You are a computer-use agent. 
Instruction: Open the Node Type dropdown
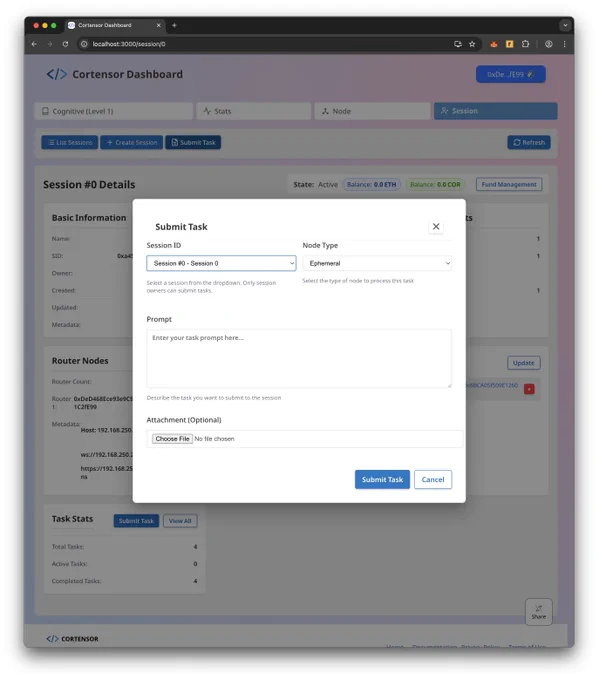pyautogui.click(x=377, y=263)
